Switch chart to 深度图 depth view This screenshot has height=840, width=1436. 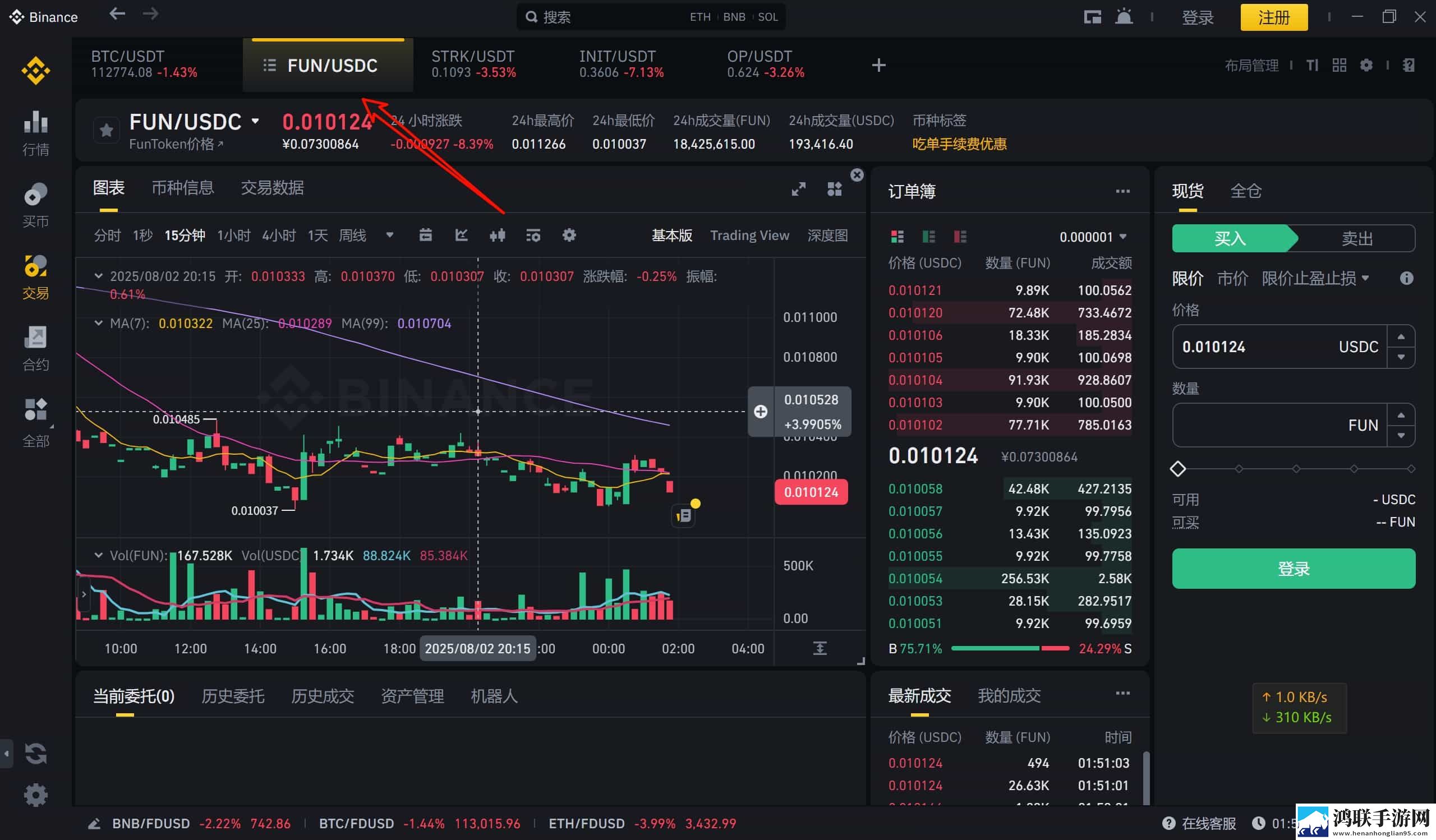point(827,235)
